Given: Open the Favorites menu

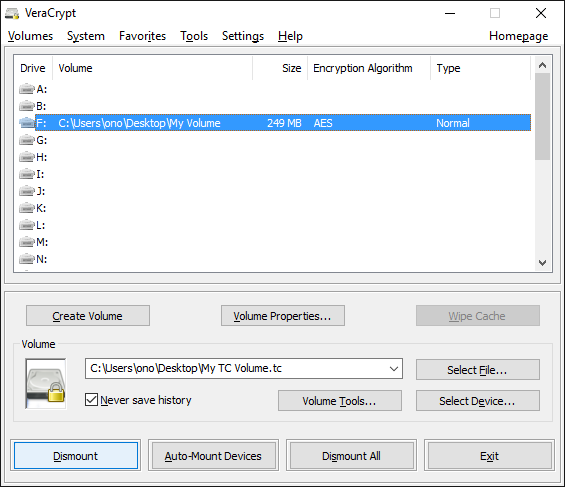Looking at the screenshot, I should point(142,36).
